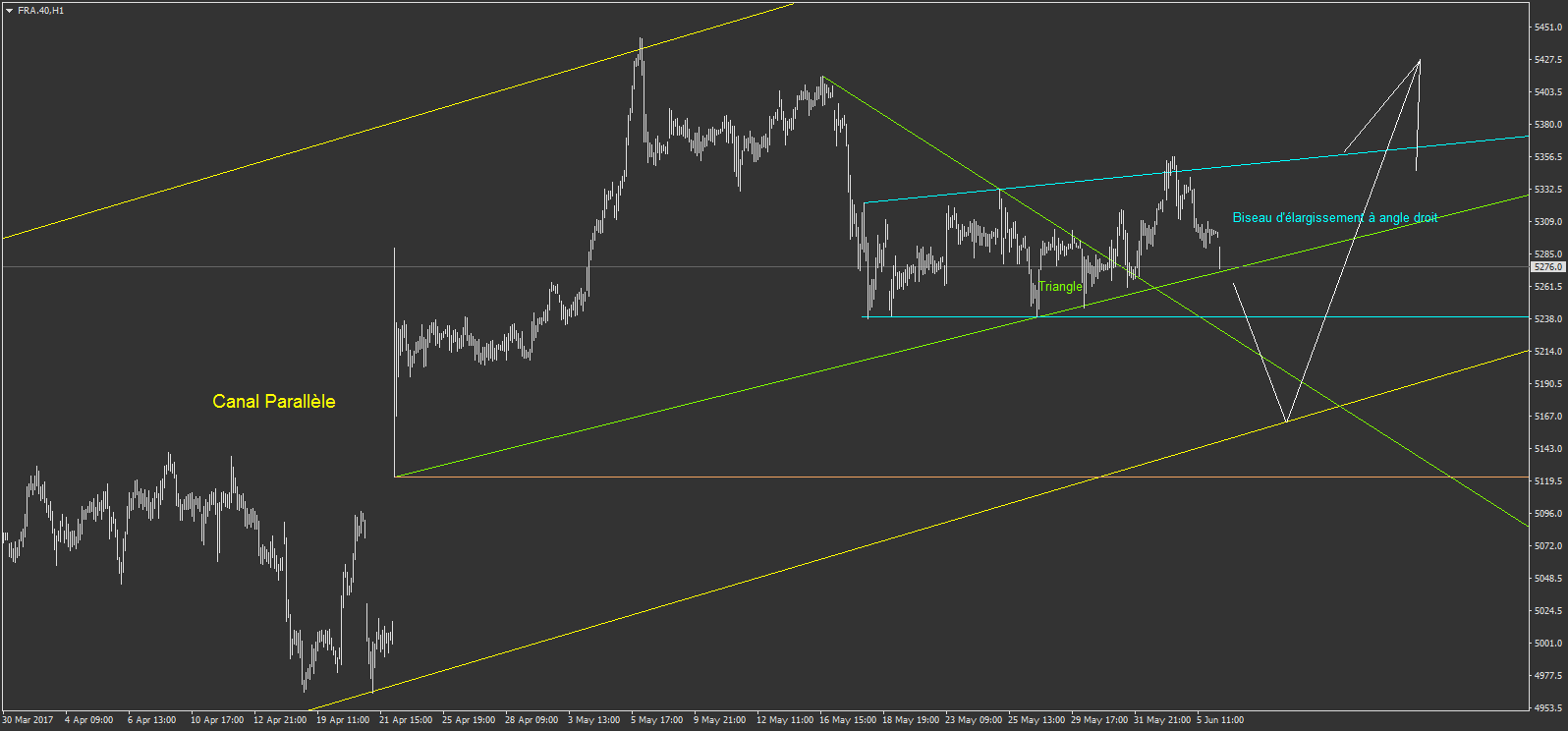Click the '29 May 17:00' time axis label
Image resolution: width=1568 pixels, height=731 pixels.
(1099, 720)
